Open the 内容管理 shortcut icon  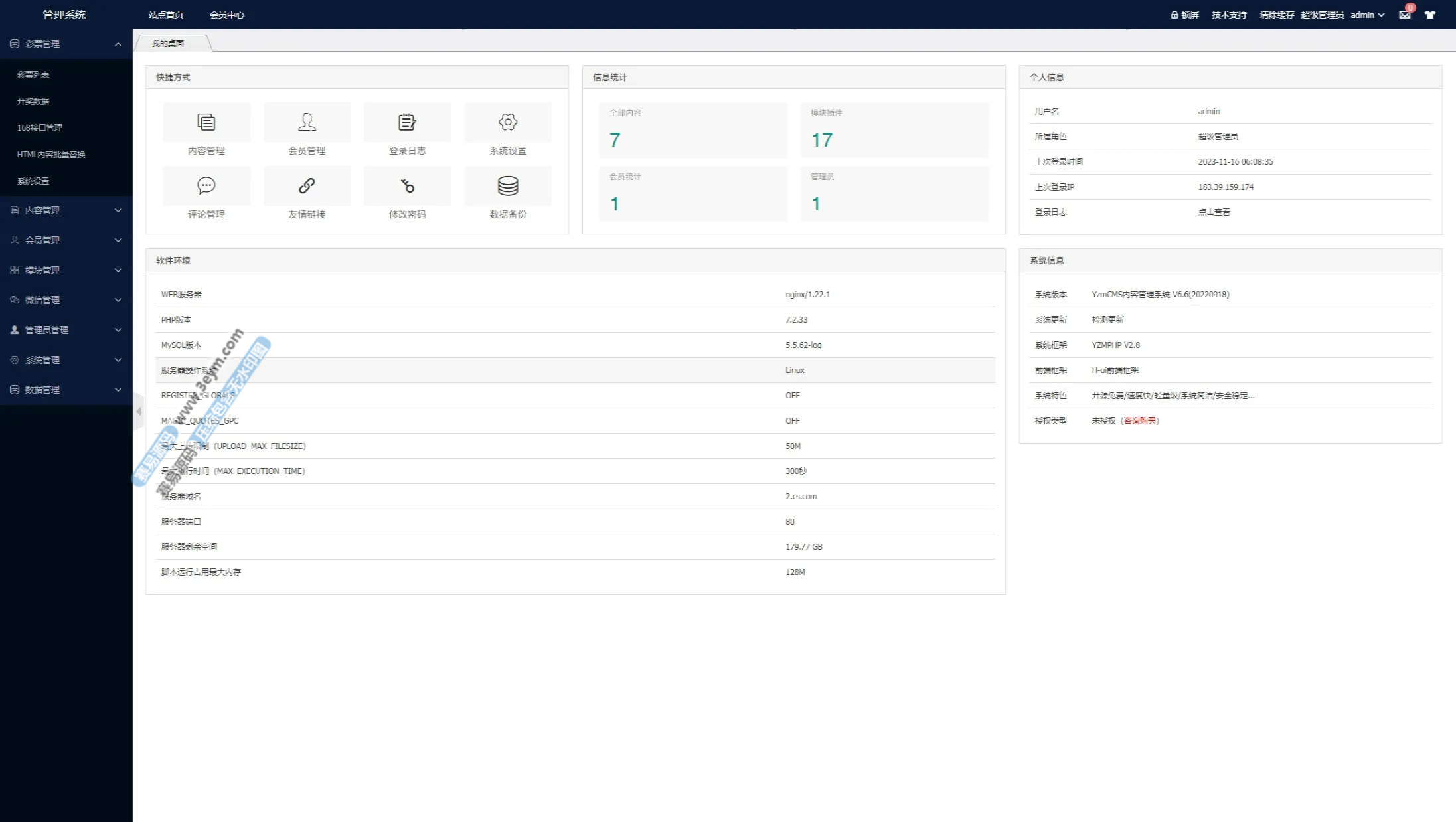point(206,123)
